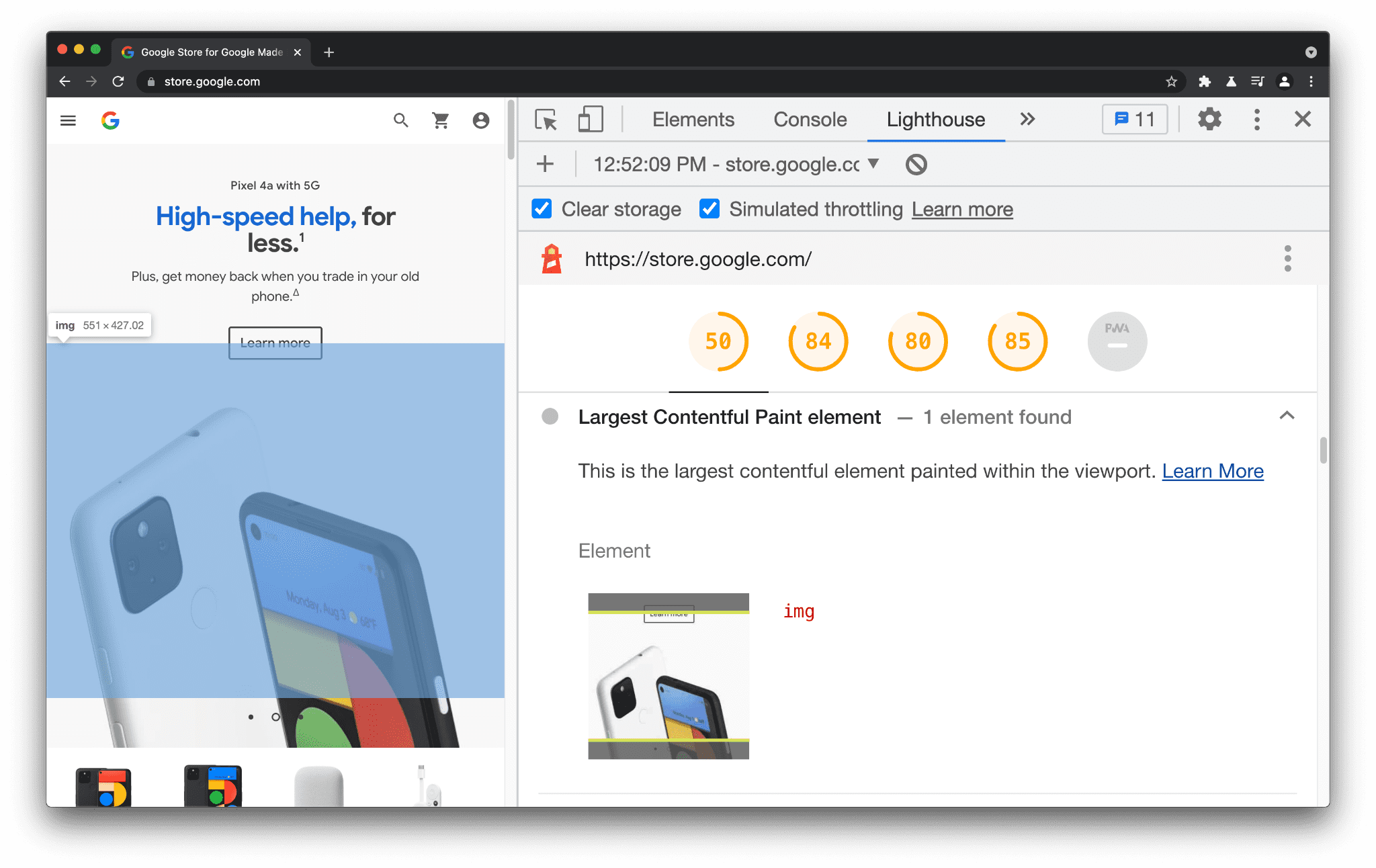Click the DevTools more options menu
The width and height of the screenshot is (1376, 868).
pos(1257,119)
